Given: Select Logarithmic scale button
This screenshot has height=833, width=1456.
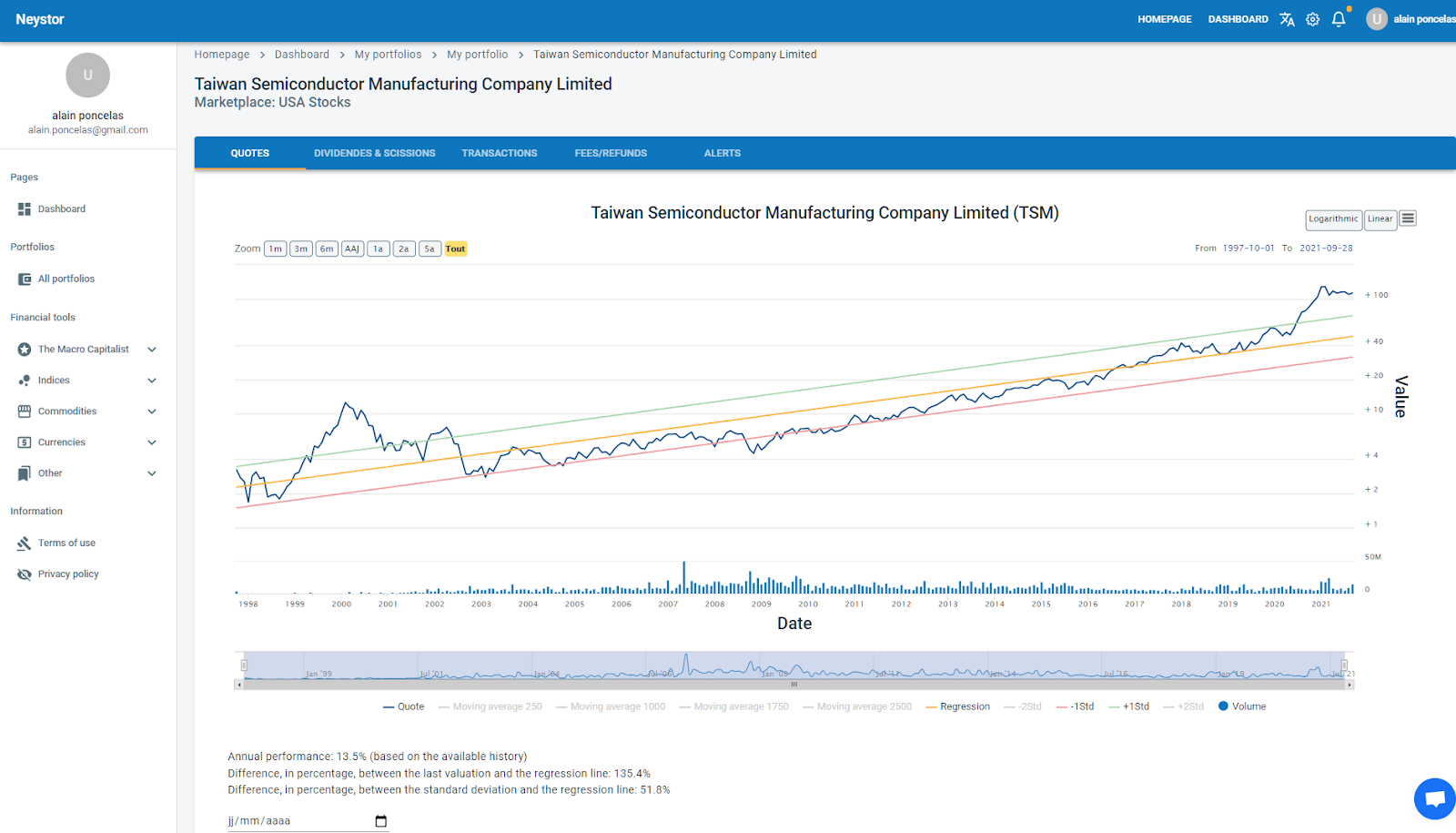Looking at the screenshot, I should pyautogui.click(x=1333, y=219).
